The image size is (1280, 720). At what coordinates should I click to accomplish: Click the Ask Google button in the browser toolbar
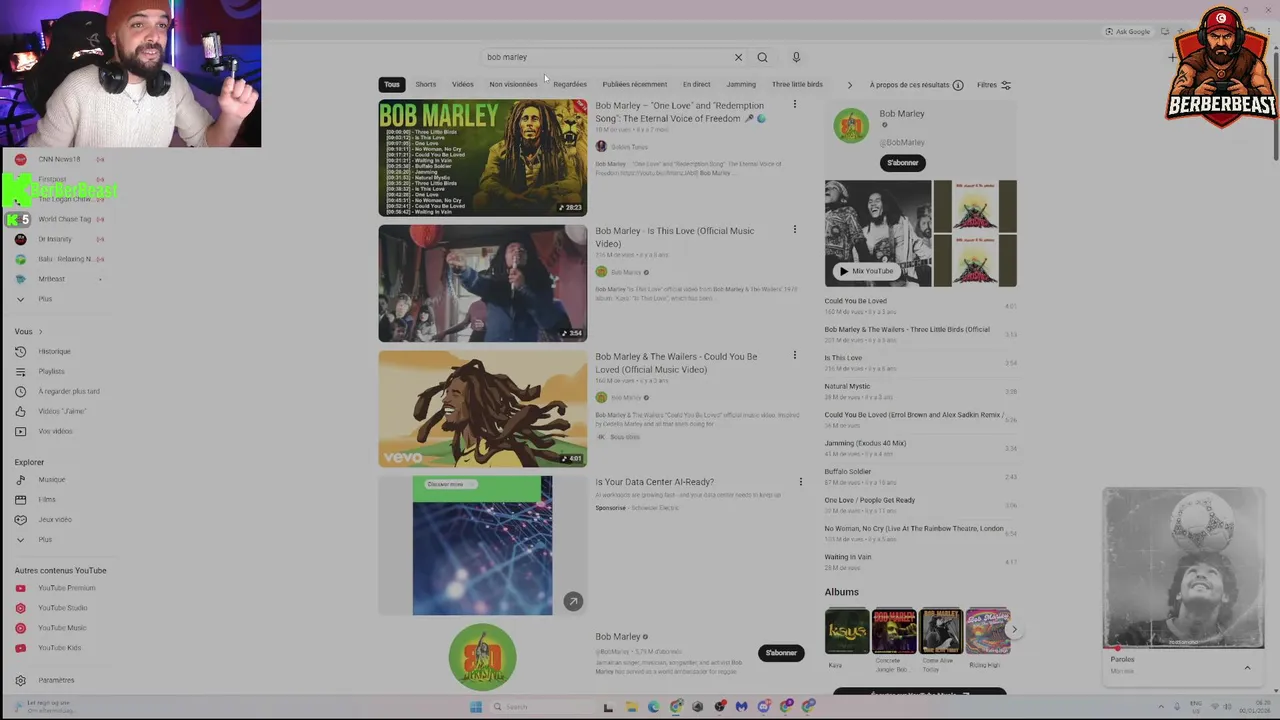click(1128, 32)
